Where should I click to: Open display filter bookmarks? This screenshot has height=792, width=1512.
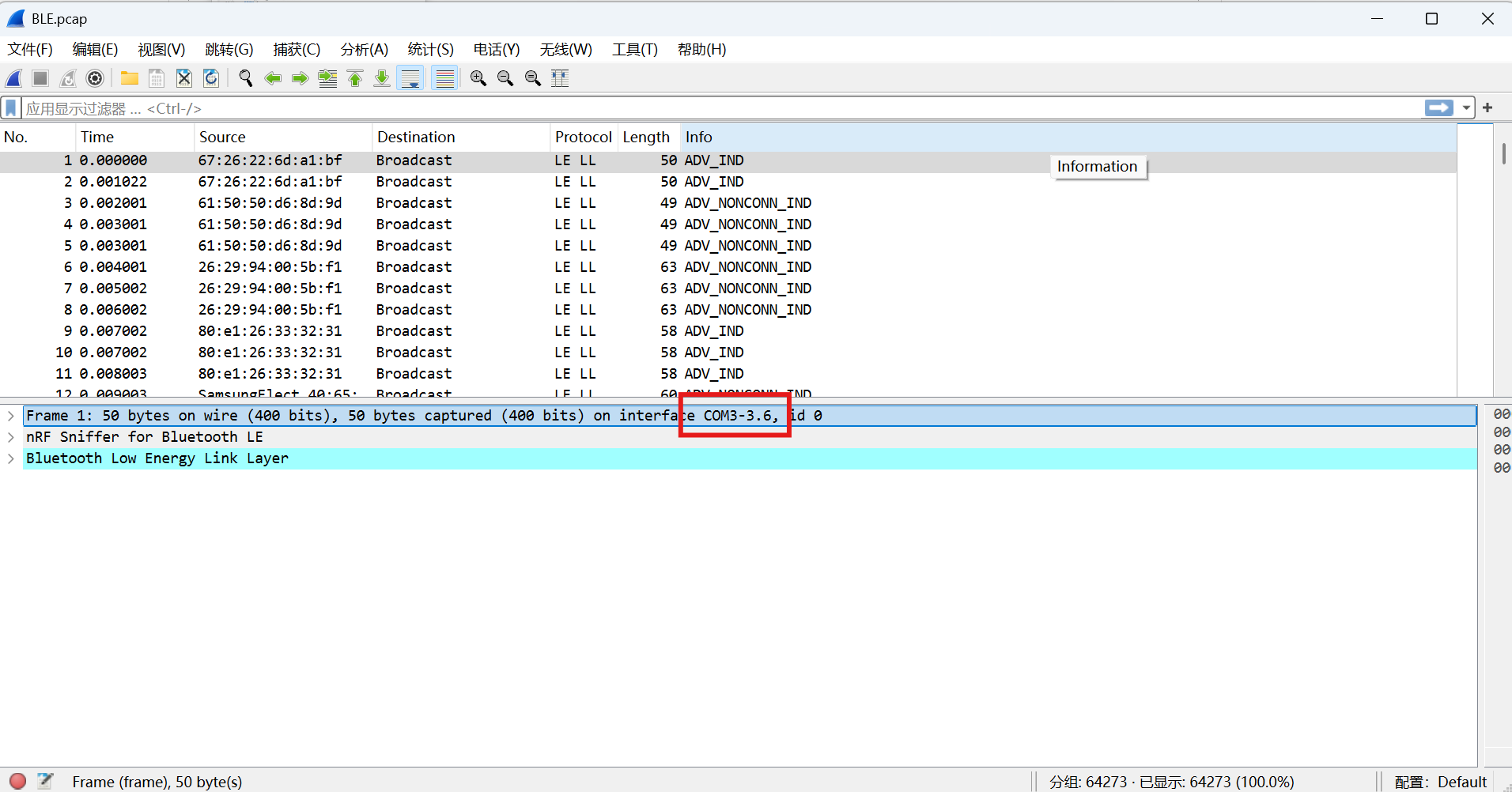pyautogui.click(x=11, y=108)
